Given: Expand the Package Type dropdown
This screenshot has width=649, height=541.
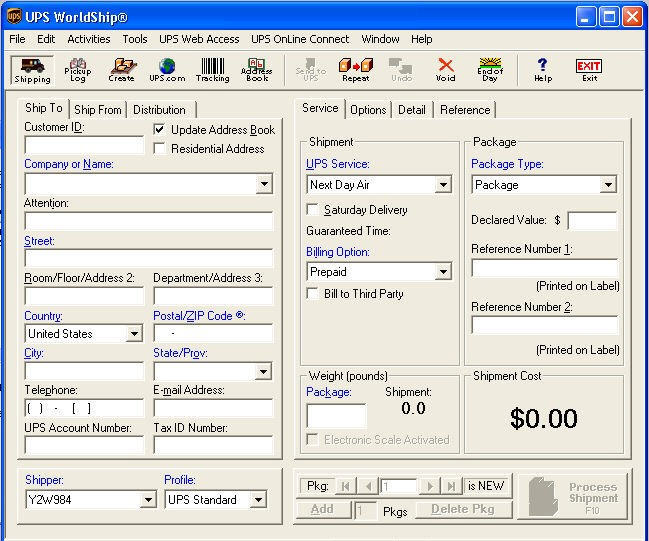Looking at the screenshot, I should pos(608,185).
